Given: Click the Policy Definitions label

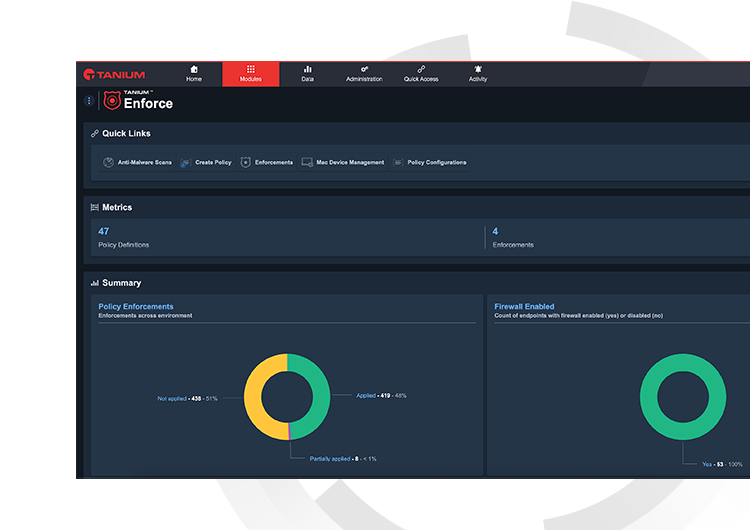Looking at the screenshot, I should coord(123,245).
